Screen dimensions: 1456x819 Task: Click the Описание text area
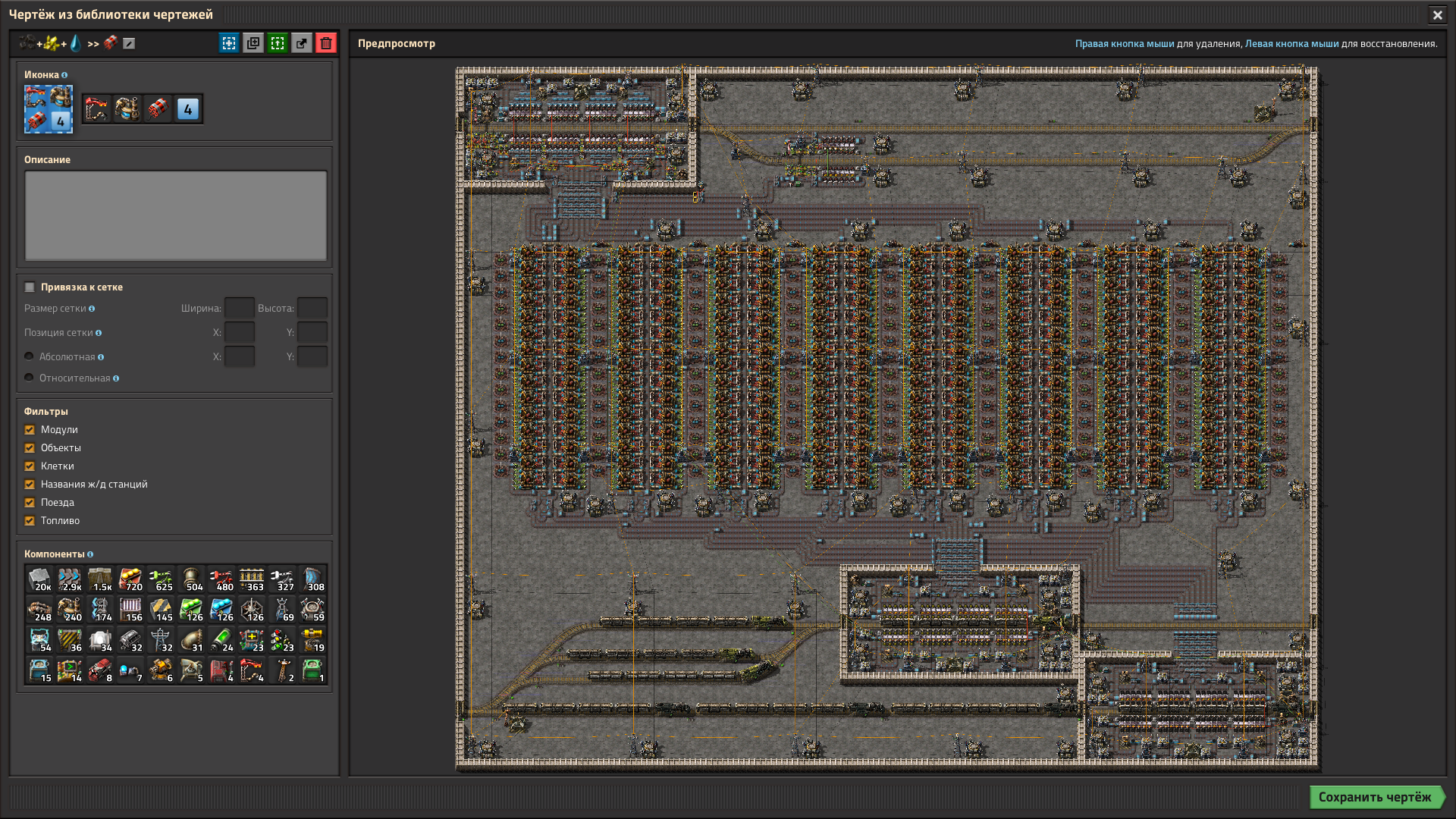point(176,215)
